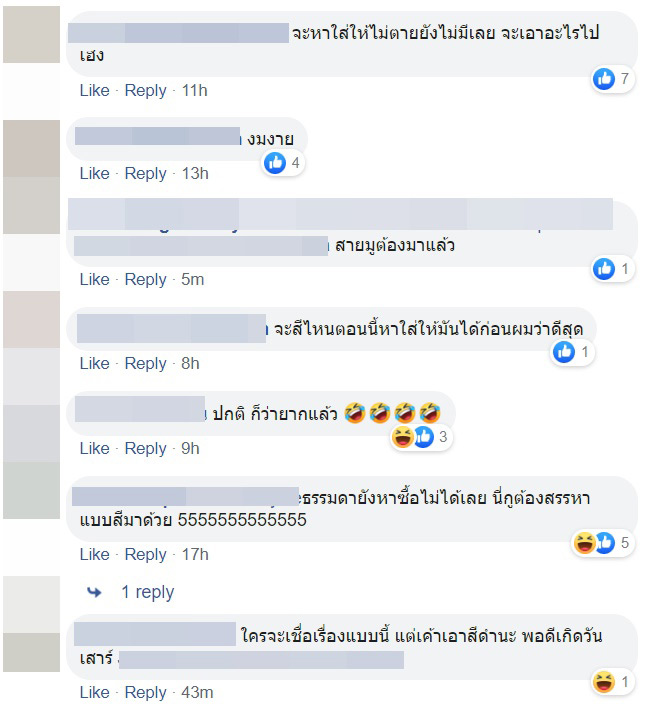Open haha and like reactions showing 3
The height and width of the screenshot is (707, 660).
(x=421, y=436)
